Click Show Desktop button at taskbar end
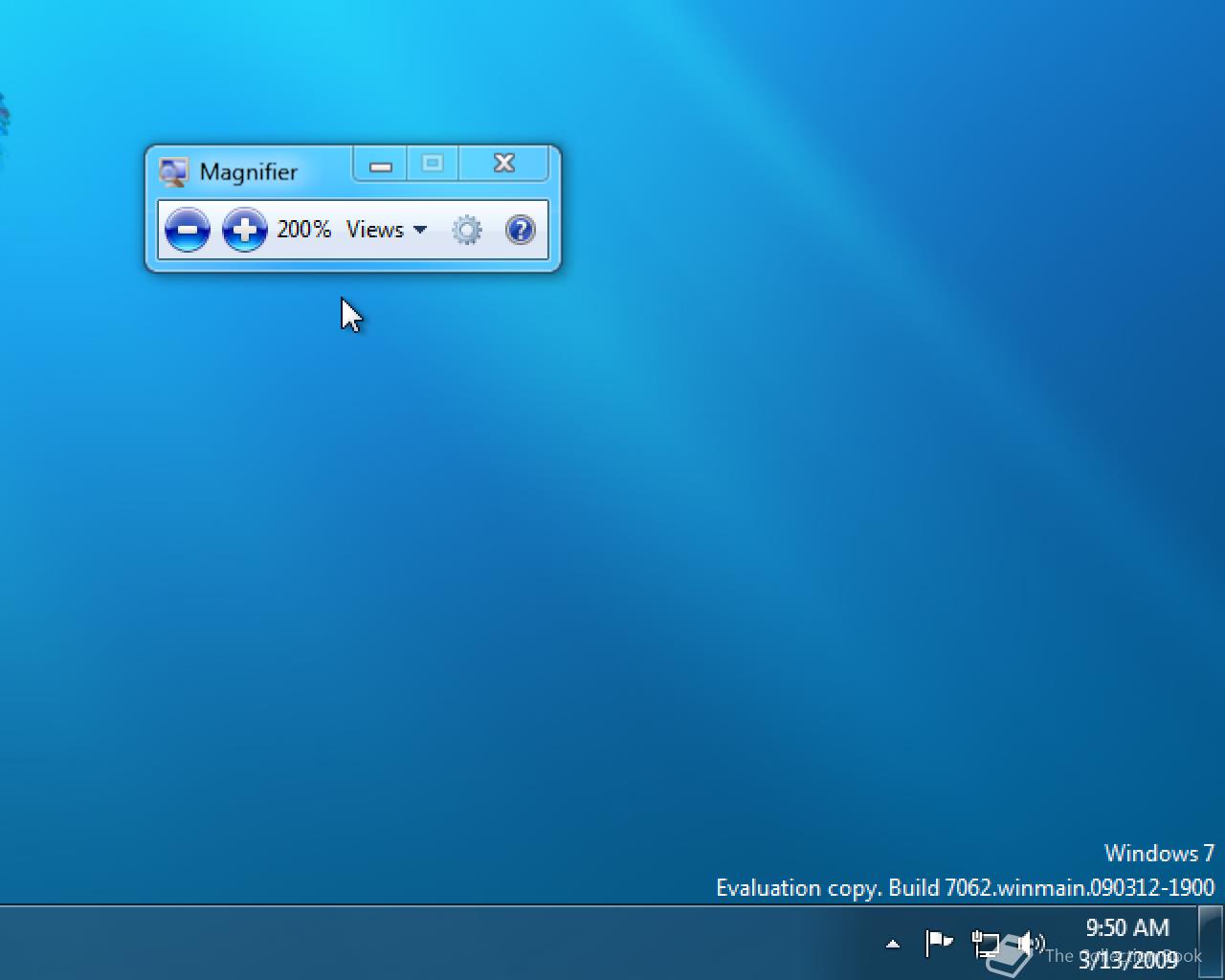This screenshot has height=980, width=1225. coord(1211,943)
